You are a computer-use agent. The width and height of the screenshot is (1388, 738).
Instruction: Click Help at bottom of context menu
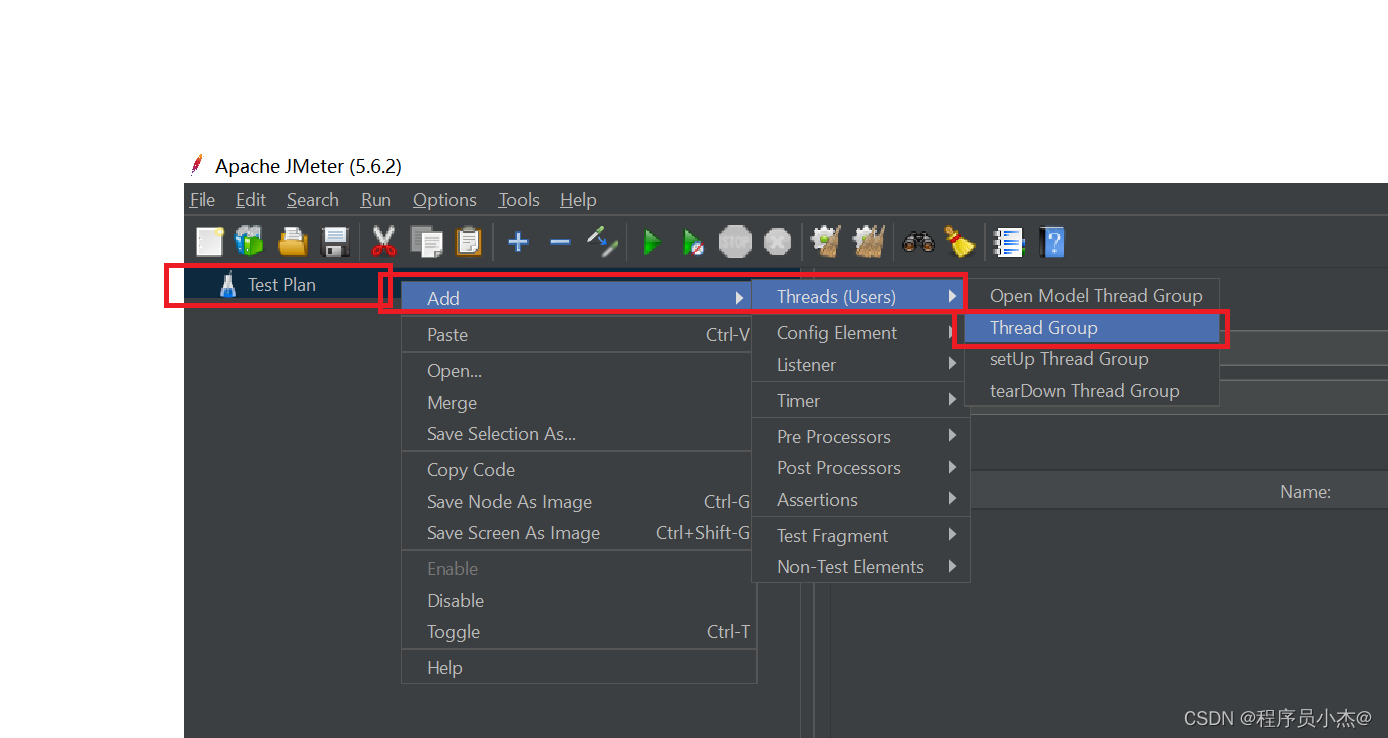point(578,668)
